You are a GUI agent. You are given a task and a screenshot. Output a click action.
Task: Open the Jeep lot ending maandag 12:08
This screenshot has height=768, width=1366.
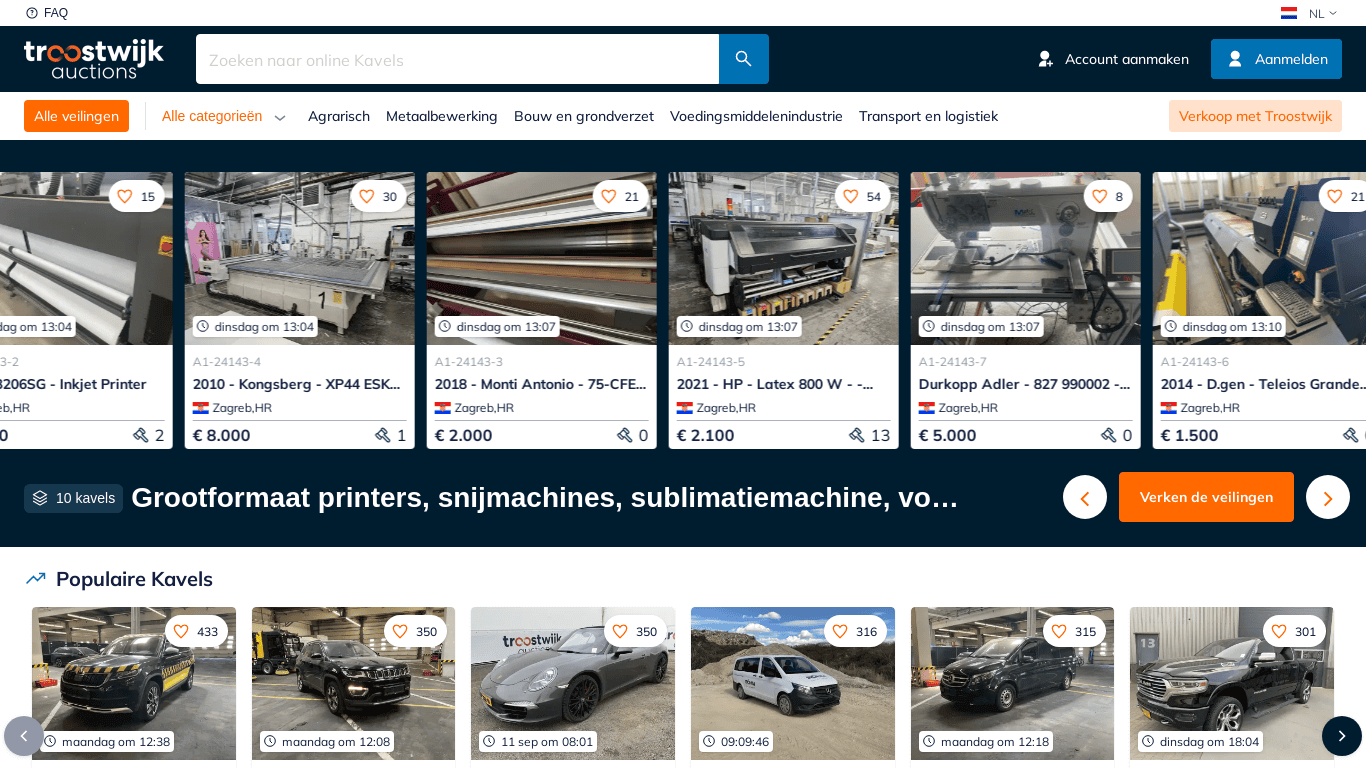point(353,684)
